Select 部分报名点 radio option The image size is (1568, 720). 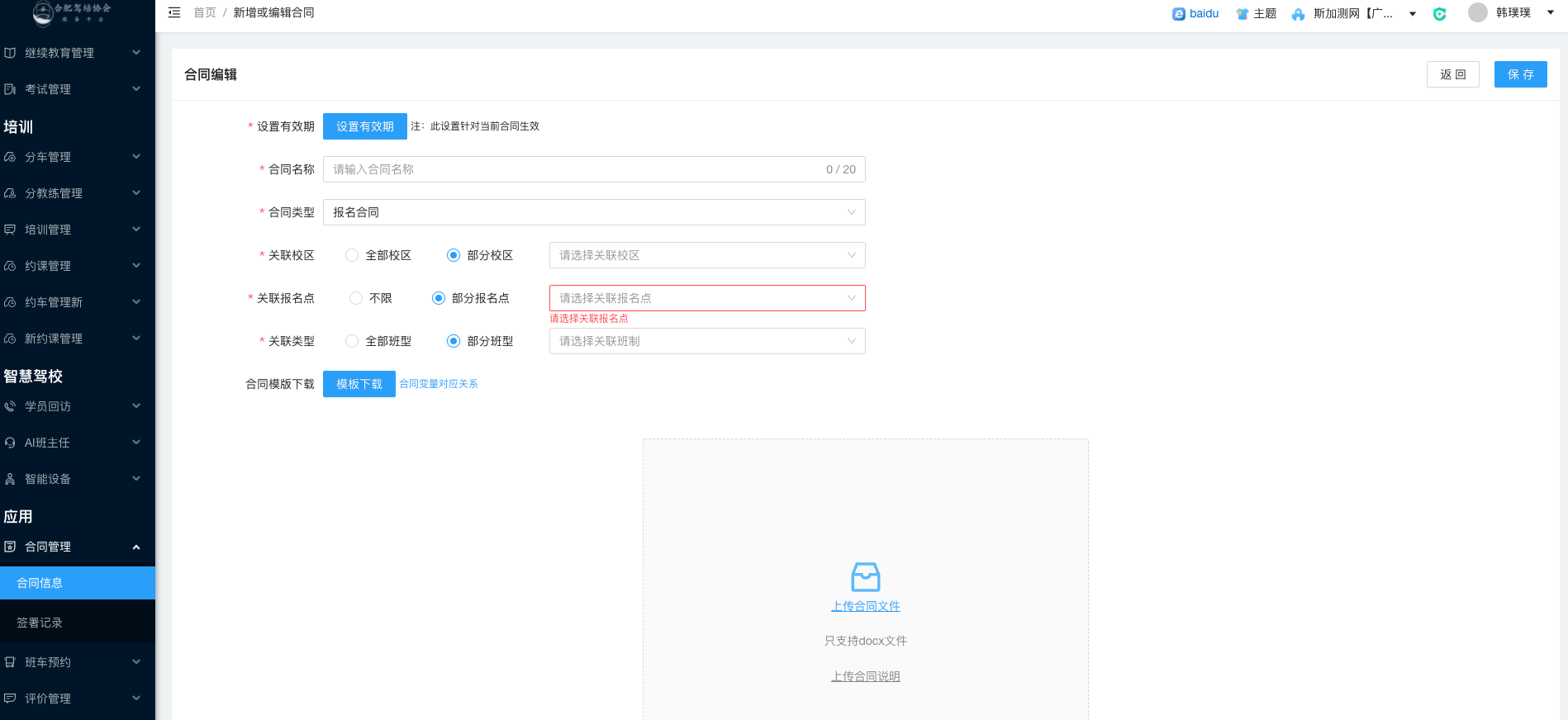click(x=439, y=298)
